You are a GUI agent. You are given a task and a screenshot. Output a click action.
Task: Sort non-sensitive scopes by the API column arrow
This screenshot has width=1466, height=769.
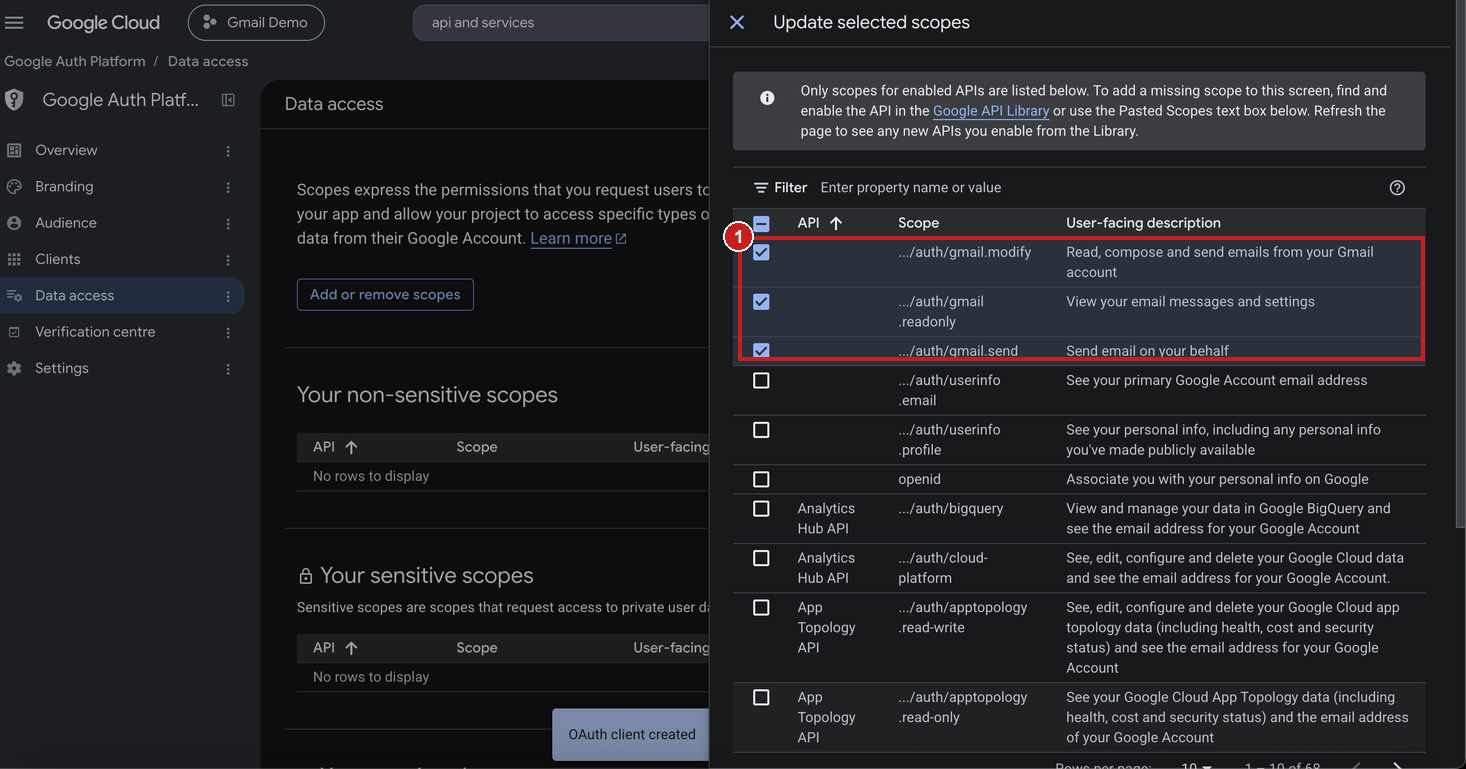coord(351,447)
